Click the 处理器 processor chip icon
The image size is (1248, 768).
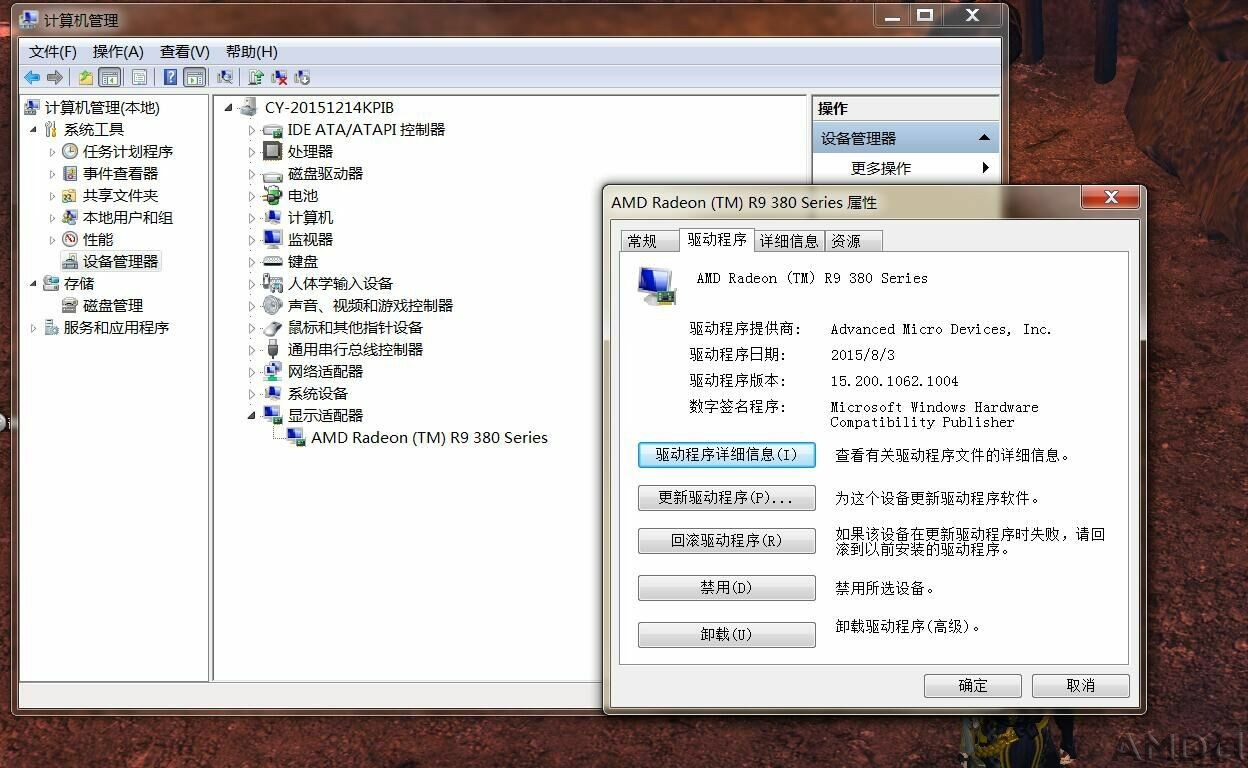[x=272, y=151]
